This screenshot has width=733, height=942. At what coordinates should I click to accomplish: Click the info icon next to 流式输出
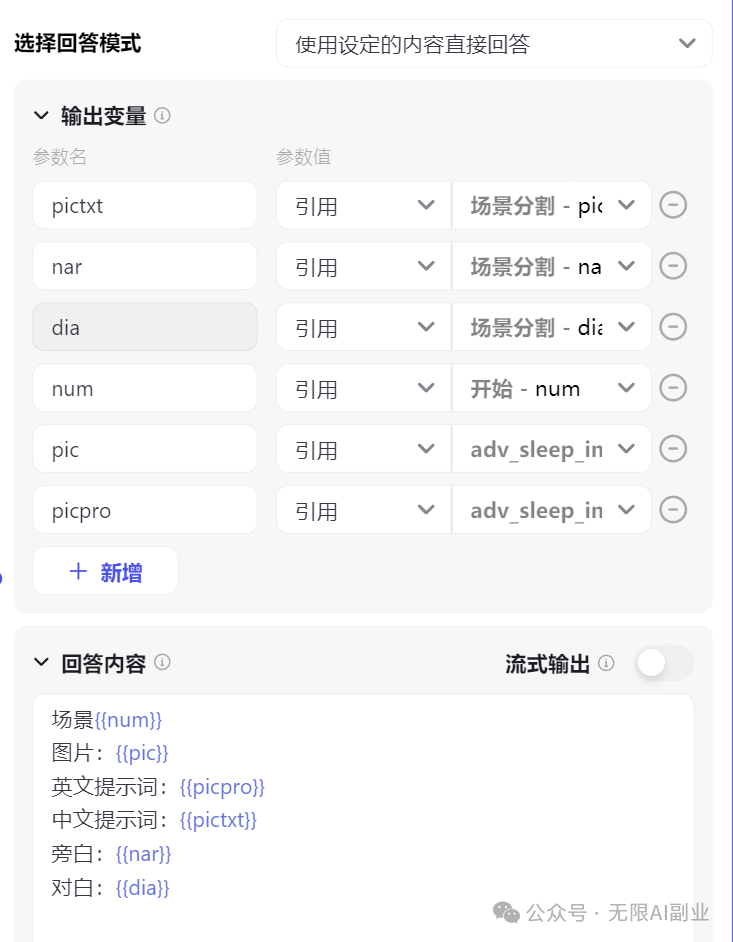point(606,663)
